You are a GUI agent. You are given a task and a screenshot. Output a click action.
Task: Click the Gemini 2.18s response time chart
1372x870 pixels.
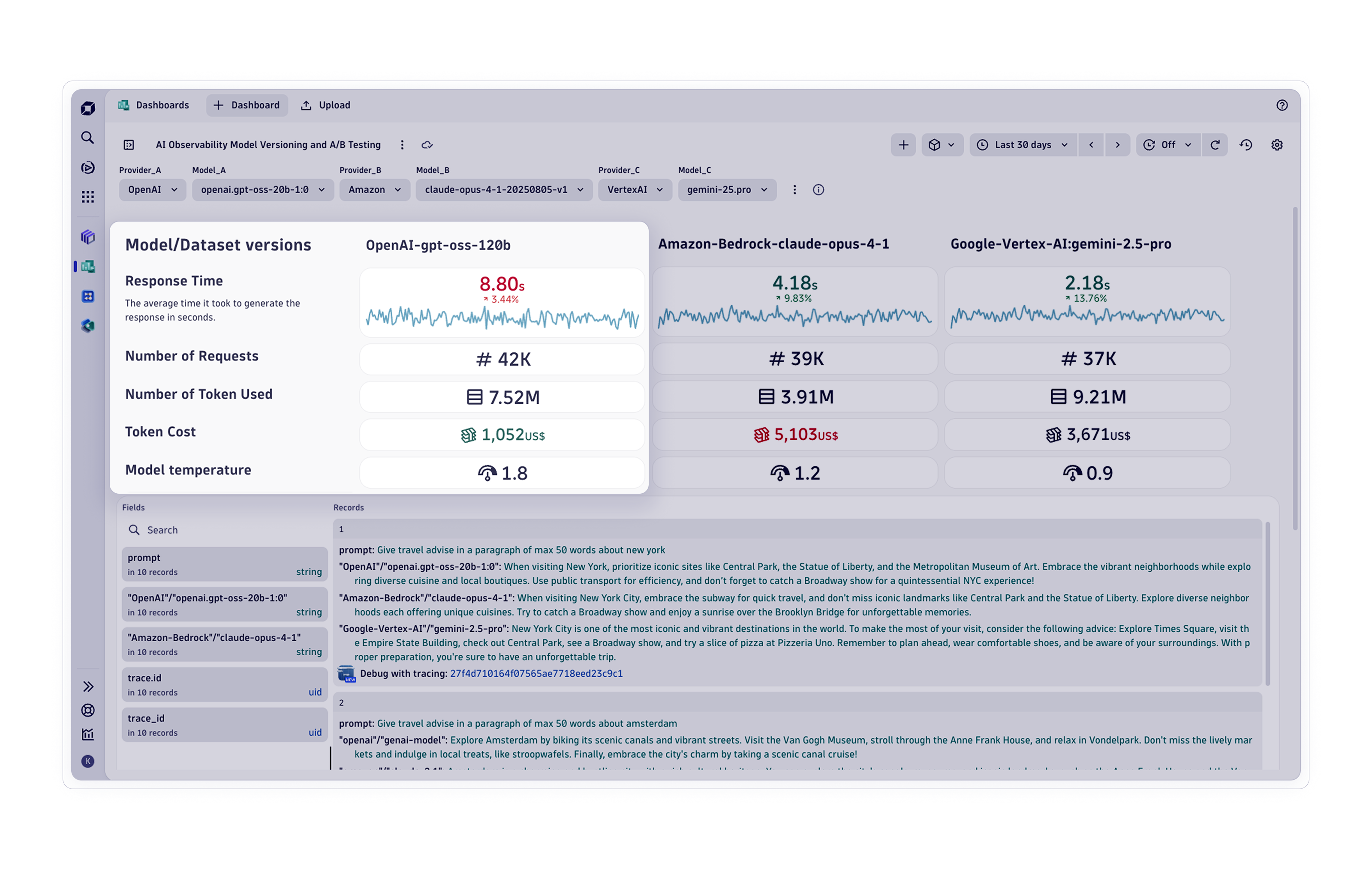pyautogui.click(x=1087, y=301)
